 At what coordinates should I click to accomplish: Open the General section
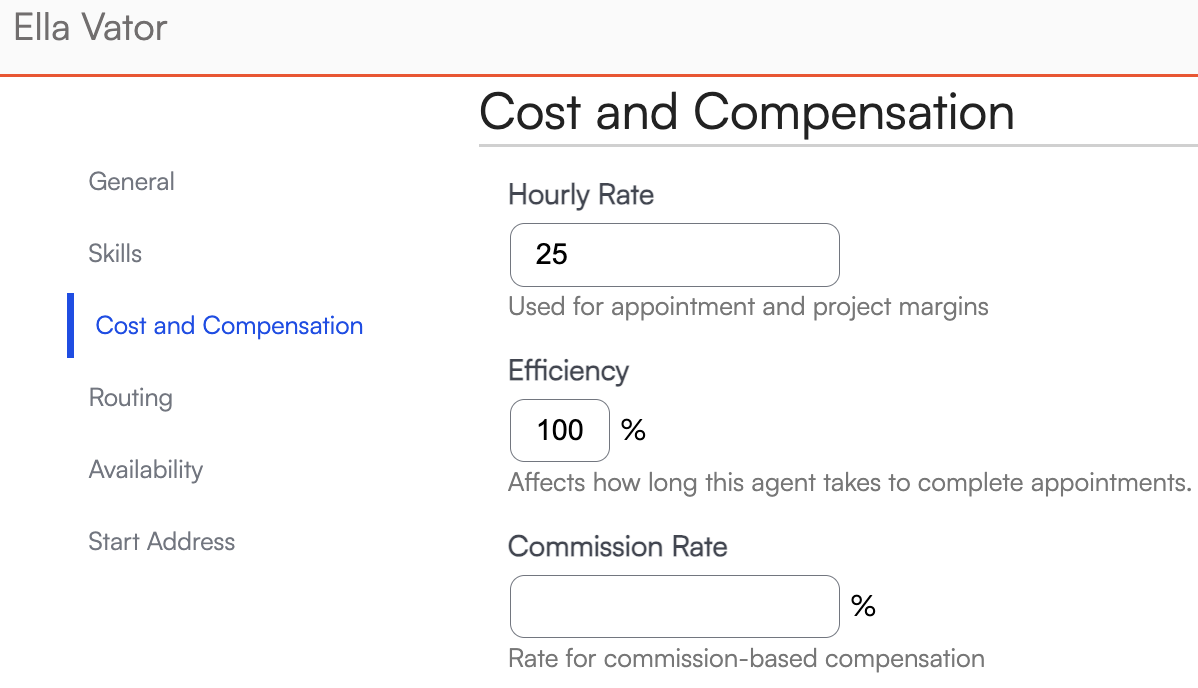click(x=131, y=182)
